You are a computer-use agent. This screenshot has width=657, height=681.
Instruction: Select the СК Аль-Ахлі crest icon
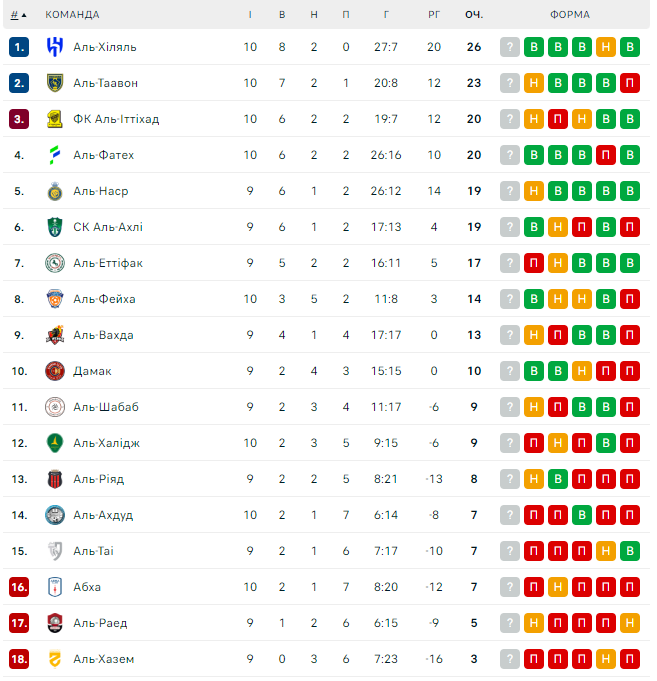click(55, 227)
